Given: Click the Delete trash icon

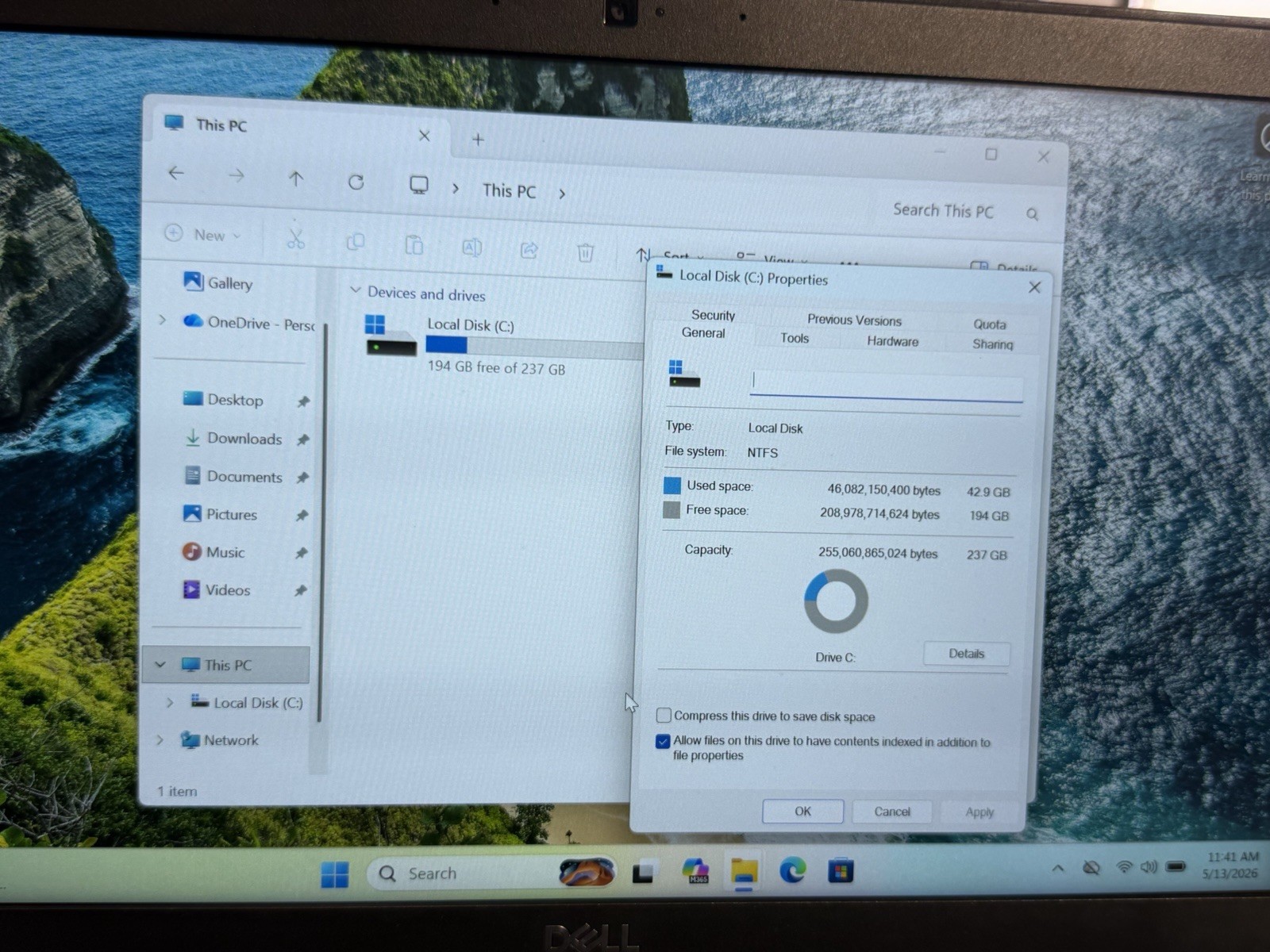Looking at the screenshot, I should tap(585, 252).
